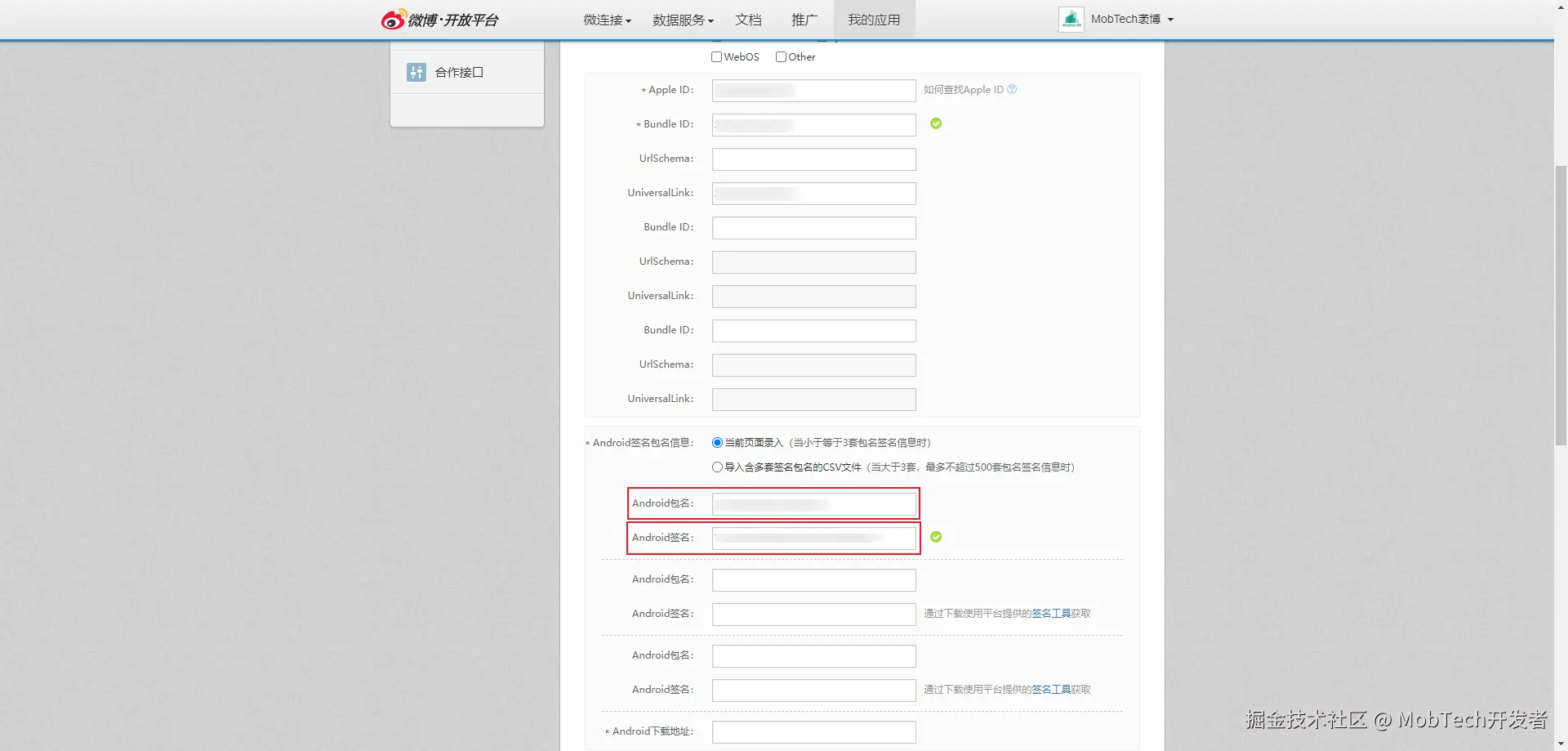
Task: Click the first UniversalLink input field
Action: pyautogui.click(x=814, y=193)
